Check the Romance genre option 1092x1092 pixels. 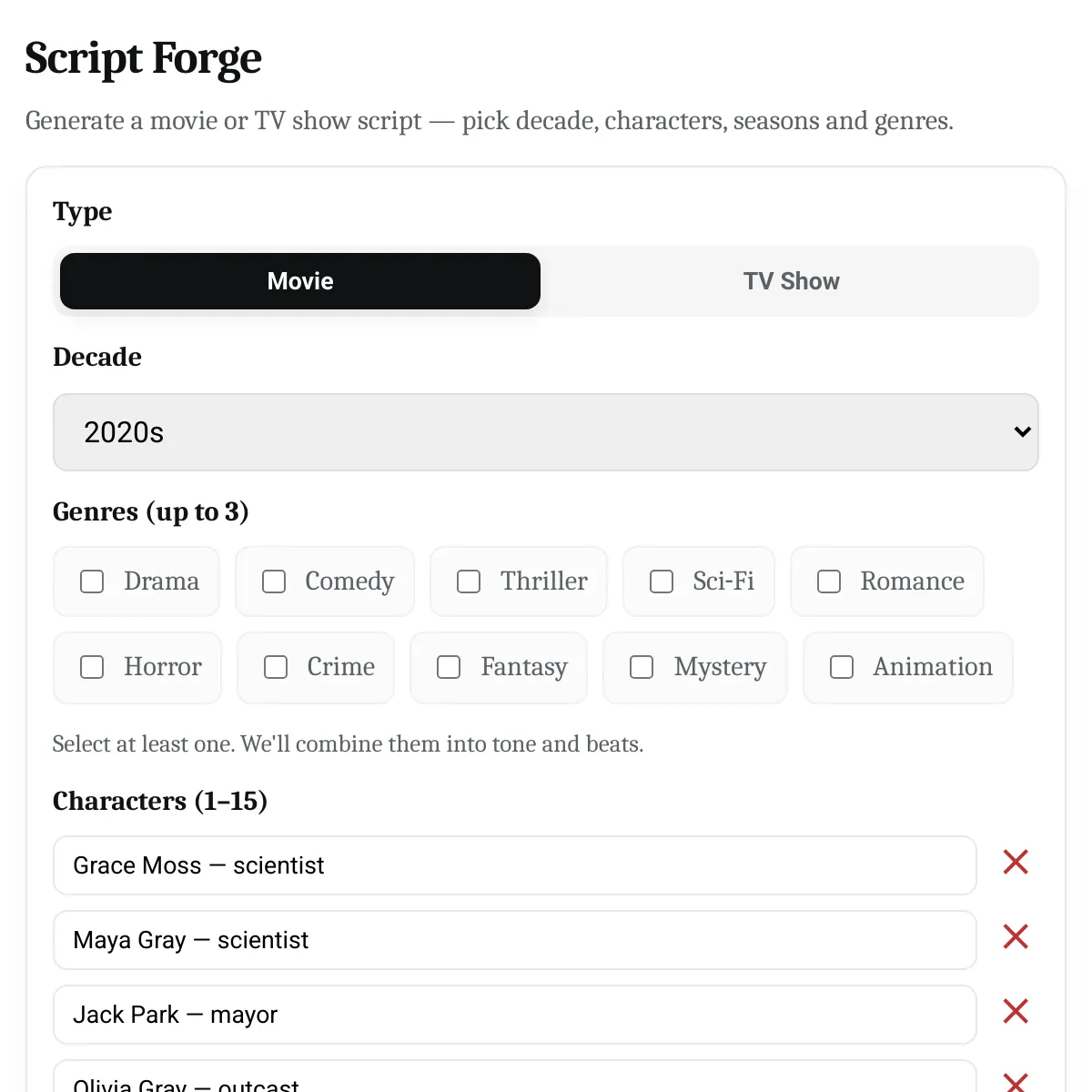(x=829, y=581)
